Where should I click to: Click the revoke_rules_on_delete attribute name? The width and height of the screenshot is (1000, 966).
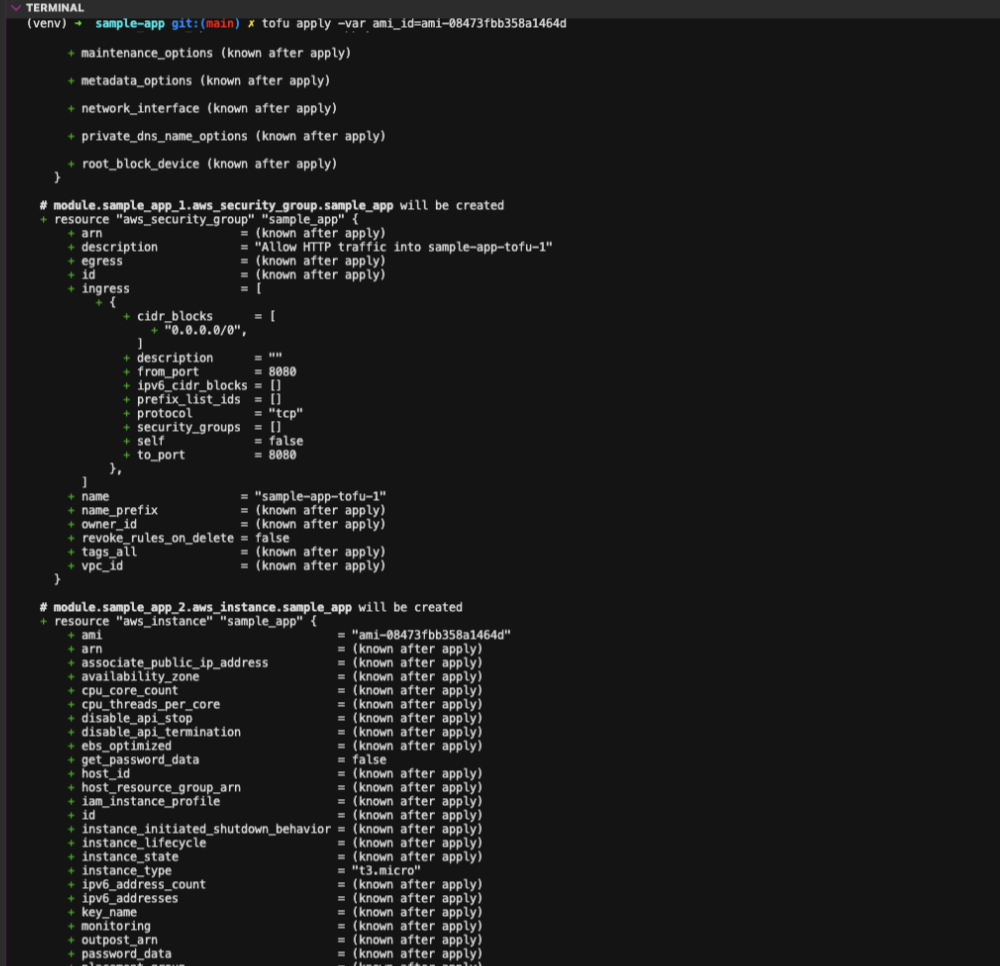157,538
